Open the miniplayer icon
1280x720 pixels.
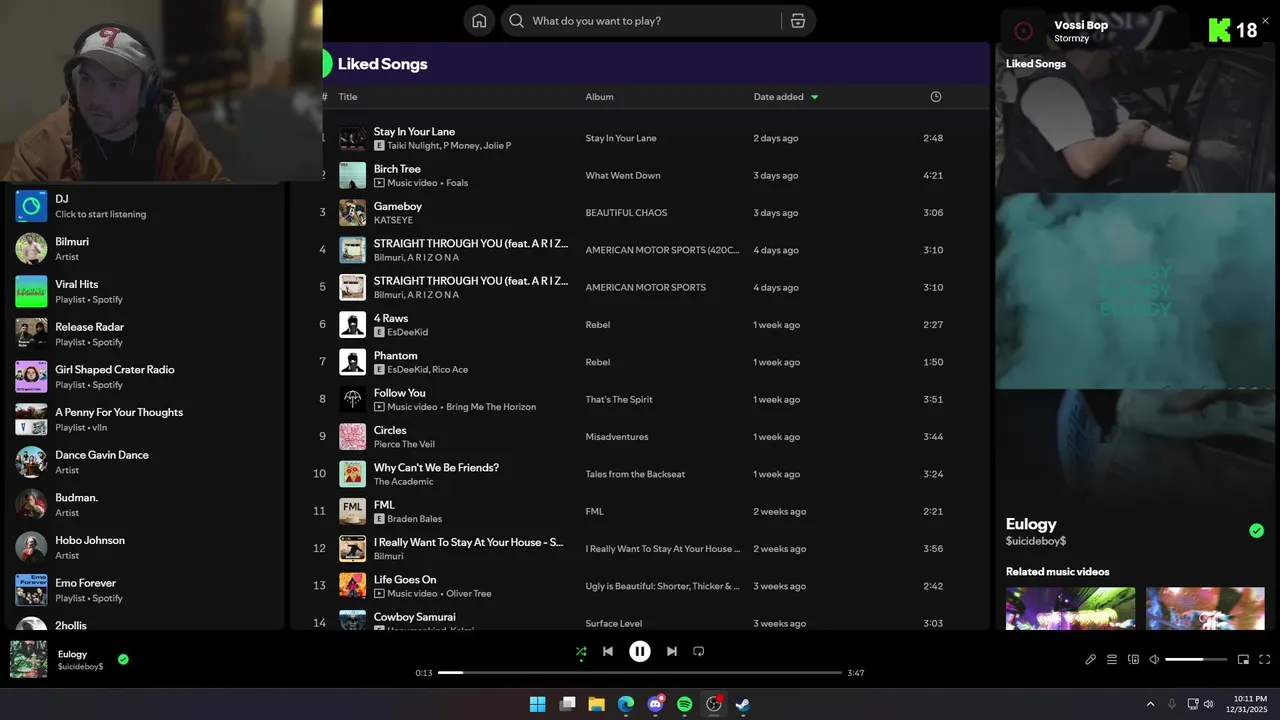click(x=1243, y=660)
